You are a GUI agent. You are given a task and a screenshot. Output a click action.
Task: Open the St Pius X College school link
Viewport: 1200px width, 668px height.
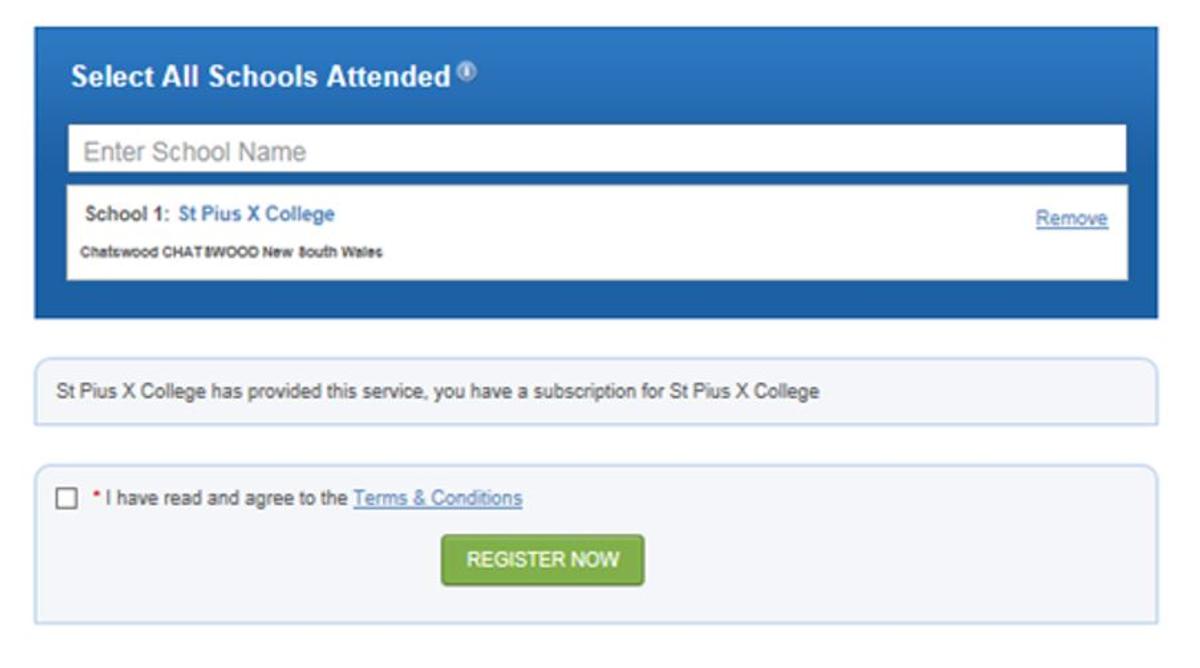pos(256,214)
